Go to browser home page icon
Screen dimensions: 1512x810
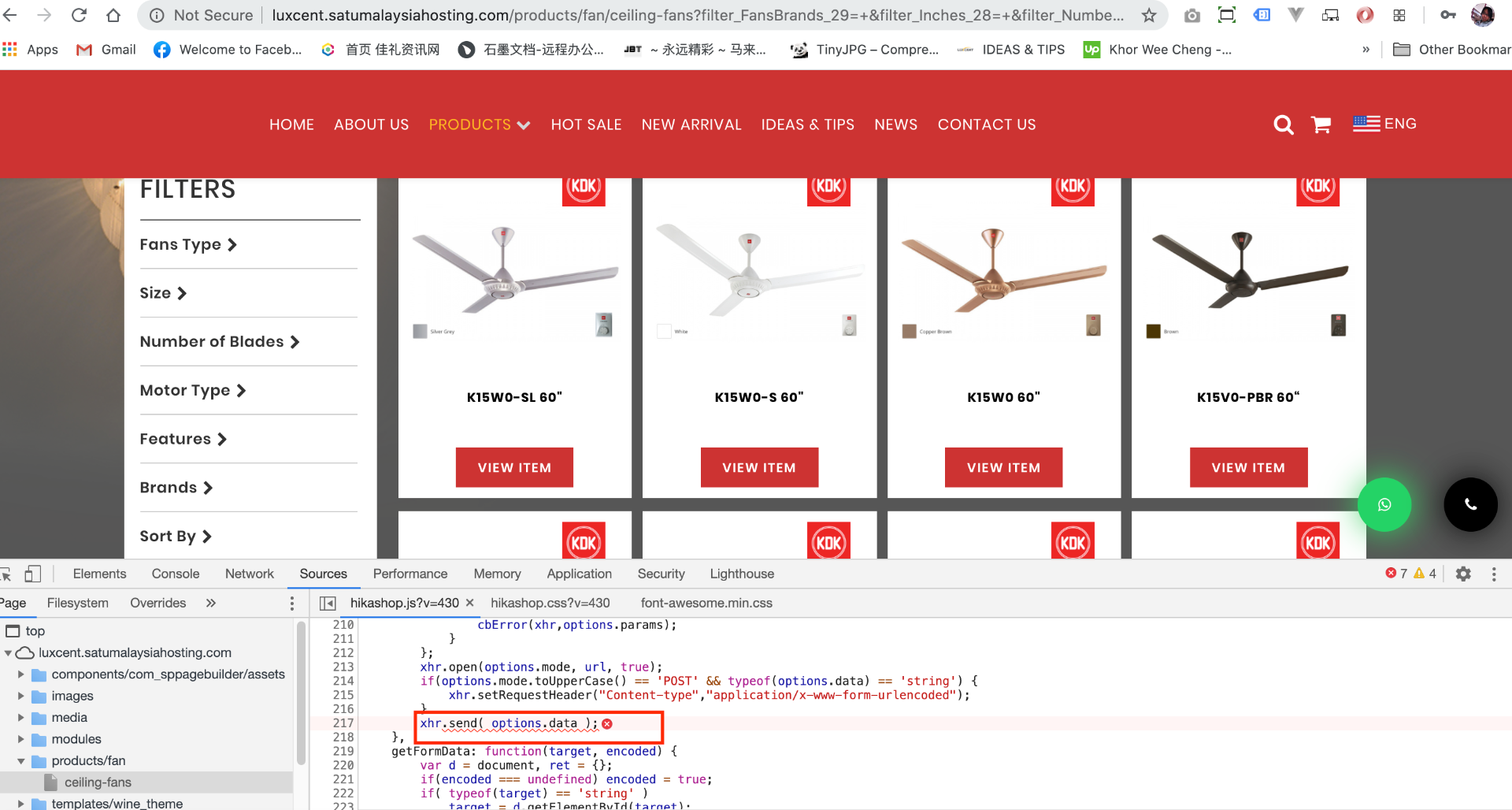point(113,15)
